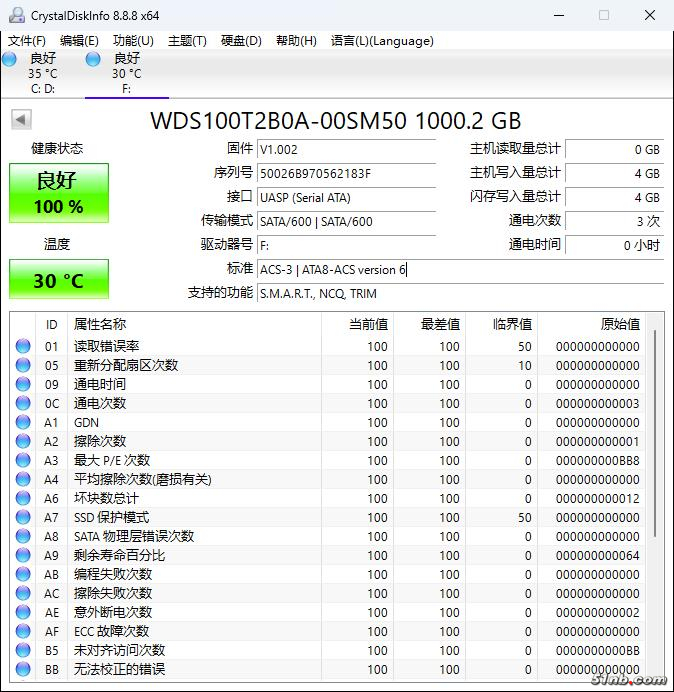Click the 临界值 column header
Image resolution: width=674 pixels, height=692 pixels.
[501, 324]
